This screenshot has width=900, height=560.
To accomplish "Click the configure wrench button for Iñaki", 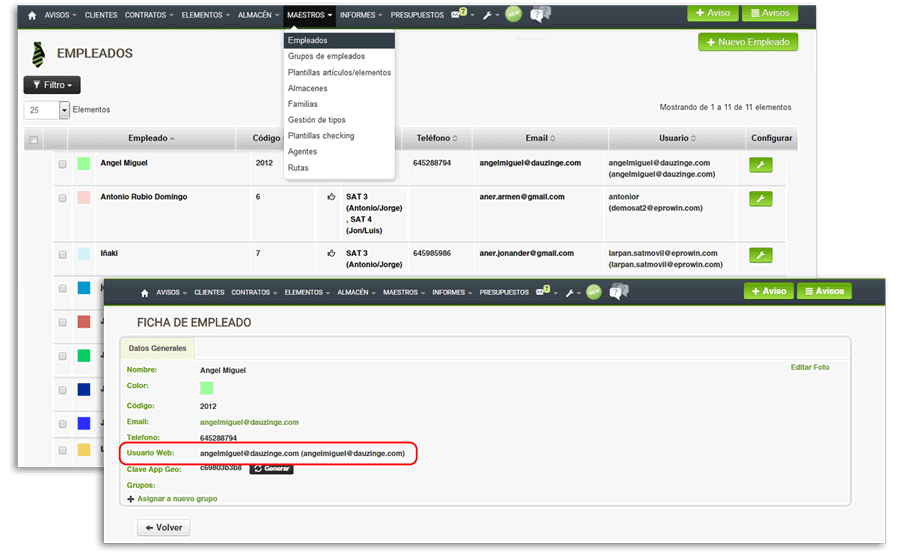I will point(761,255).
